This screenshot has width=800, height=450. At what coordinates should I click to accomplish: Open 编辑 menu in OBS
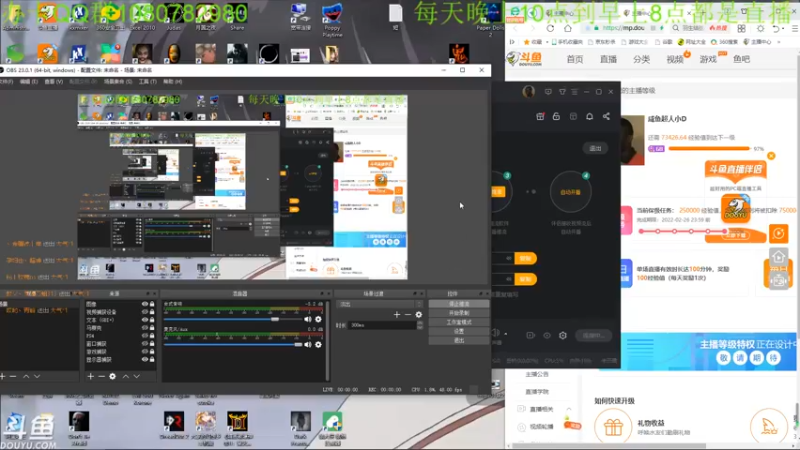pos(29,82)
